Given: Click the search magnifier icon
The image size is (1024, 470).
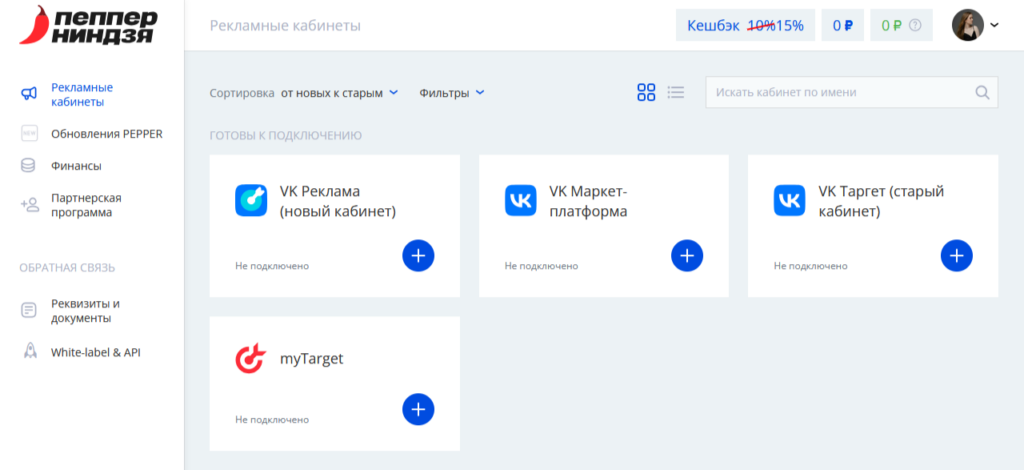Looking at the screenshot, I should pyautogui.click(x=982, y=93).
